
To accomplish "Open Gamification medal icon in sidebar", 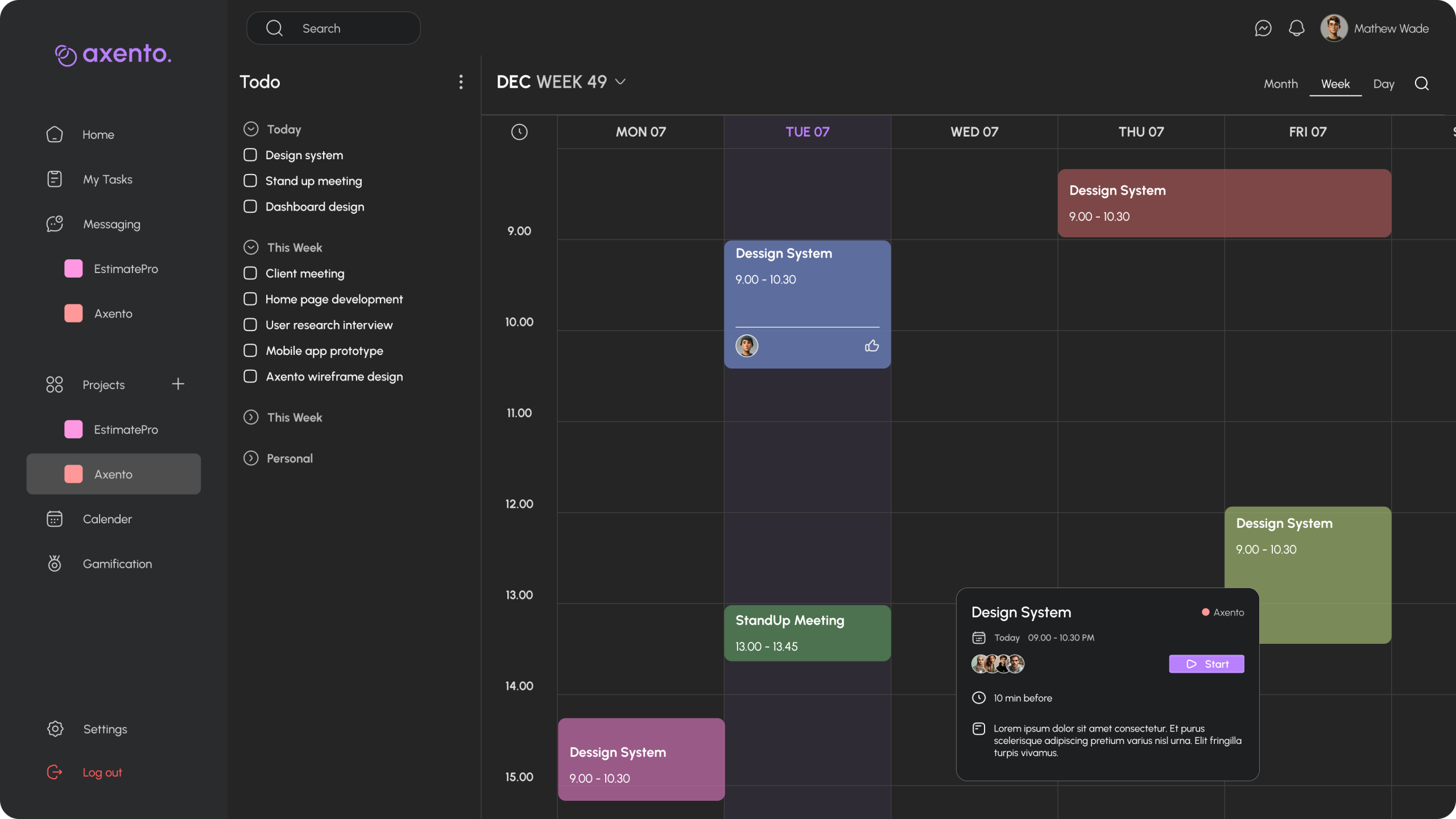I will (55, 564).
